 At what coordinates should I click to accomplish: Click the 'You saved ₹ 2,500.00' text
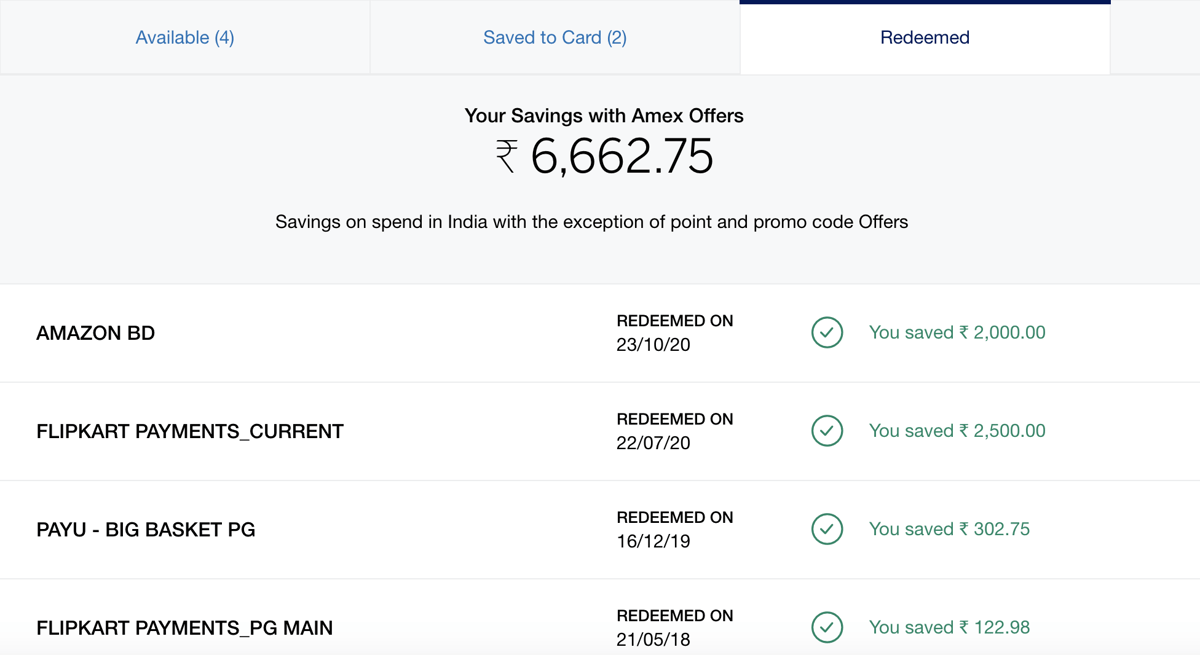click(957, 431)
